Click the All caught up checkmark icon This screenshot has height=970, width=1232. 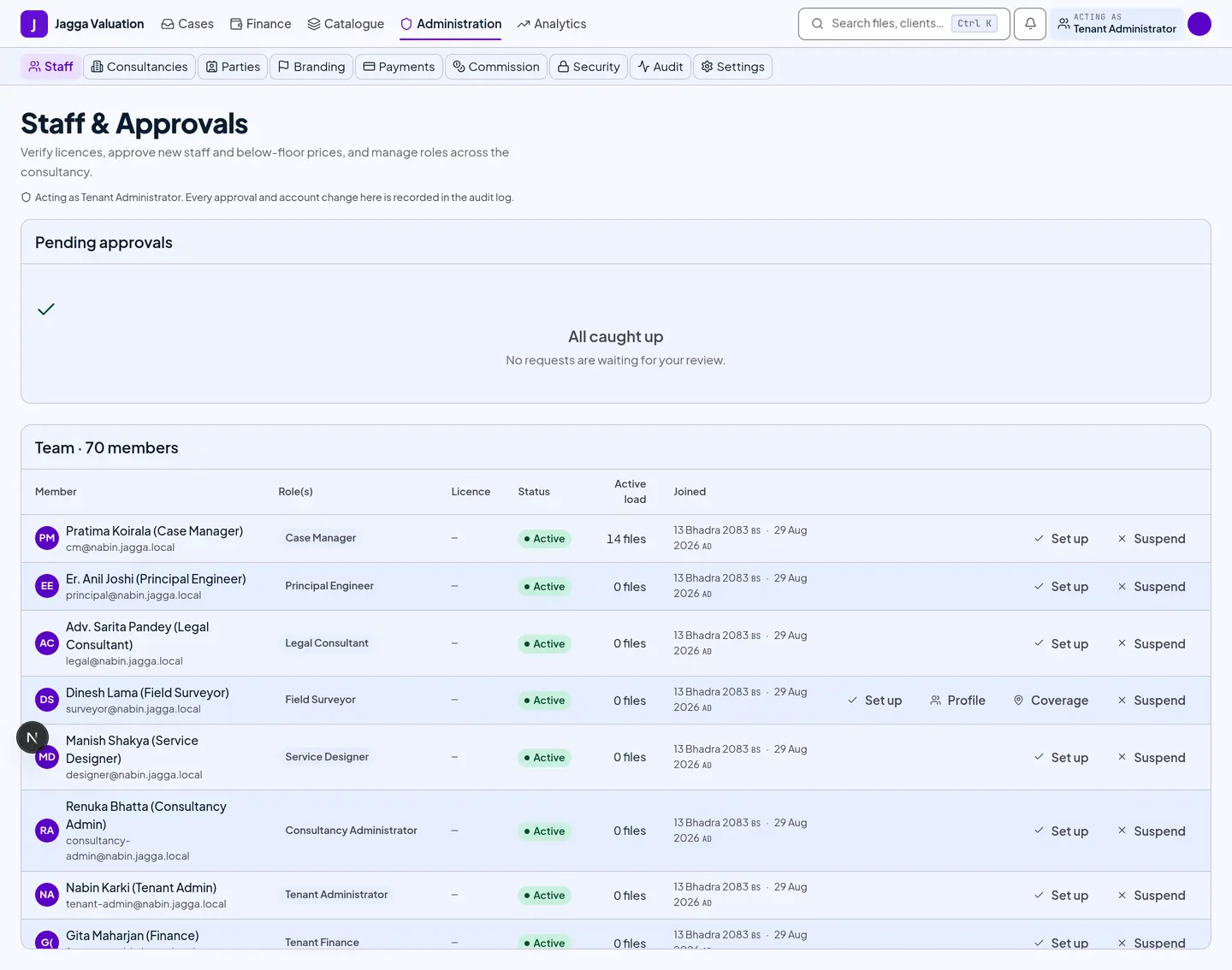[x=46, y=309]
